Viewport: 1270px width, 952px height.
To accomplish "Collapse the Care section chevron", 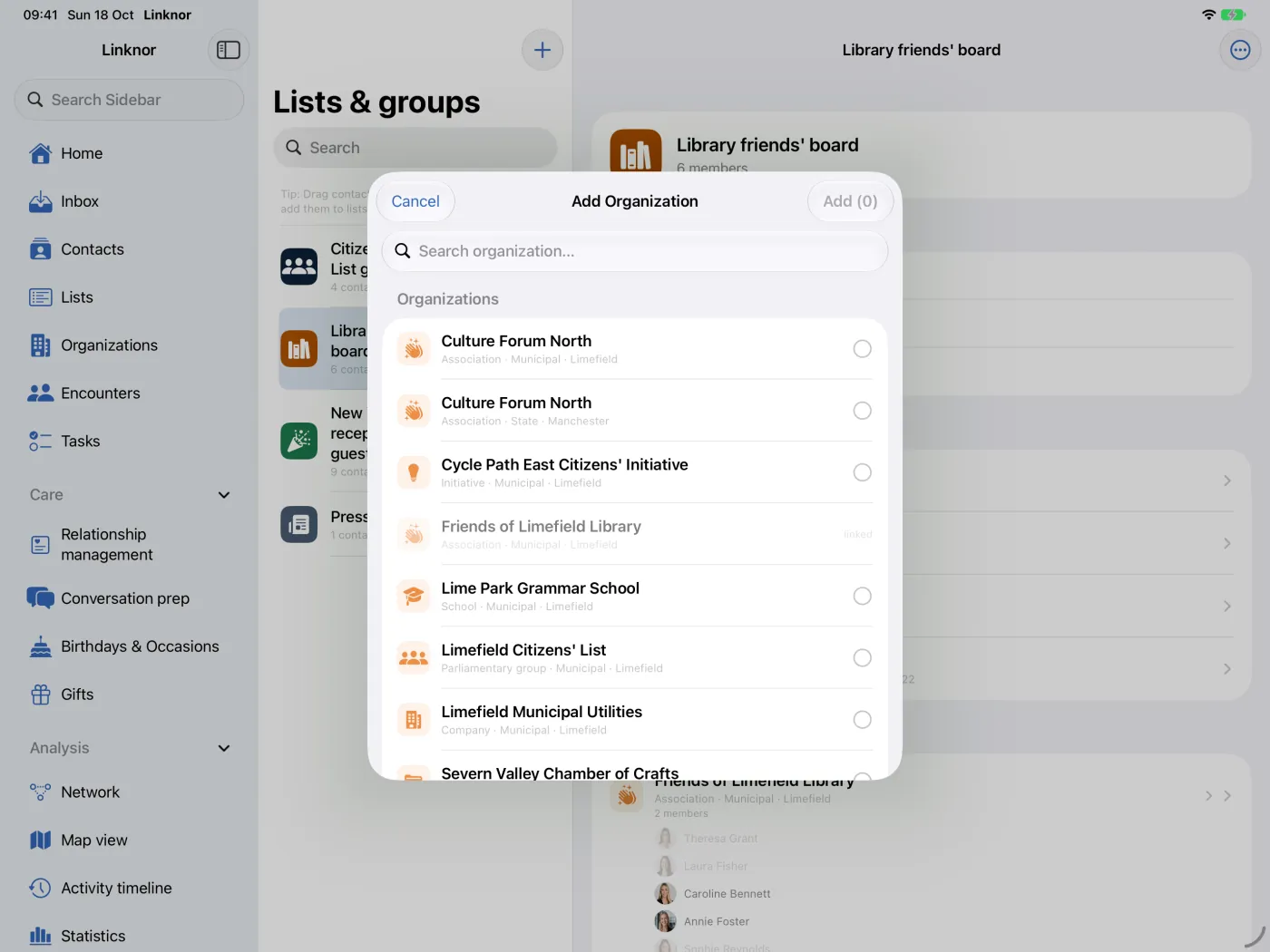I will (x=224, y=495).
